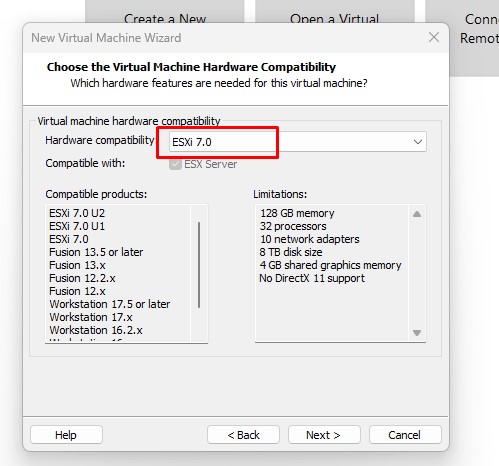Image resolution: width=499 pixels, height=466 pixels.
Task: Select ESXi 7.0 U2 in Compatible products
Action: point(77,213)
